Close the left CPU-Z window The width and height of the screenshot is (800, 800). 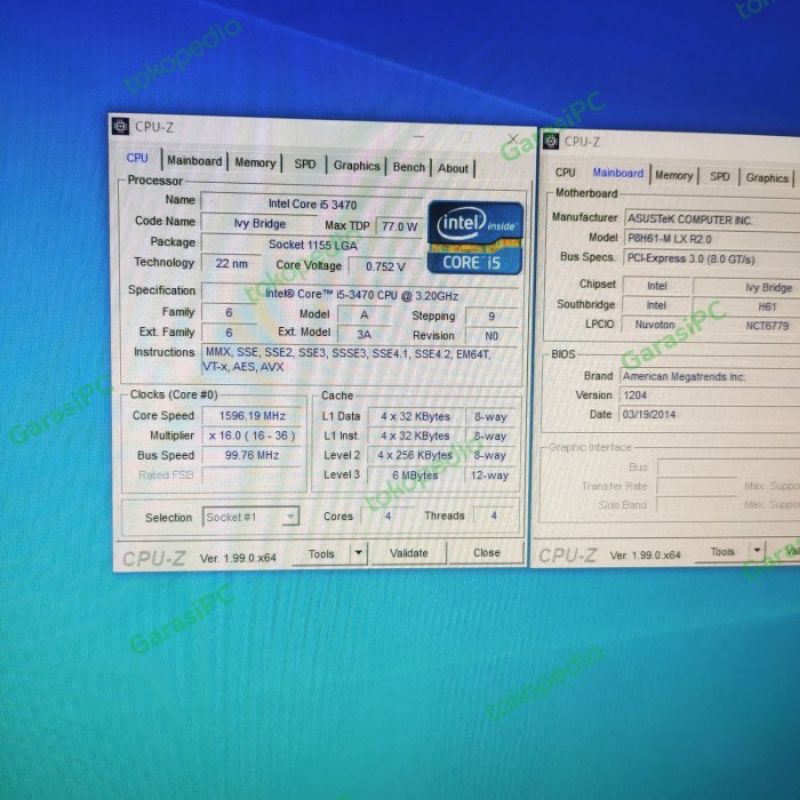[513, 139]
